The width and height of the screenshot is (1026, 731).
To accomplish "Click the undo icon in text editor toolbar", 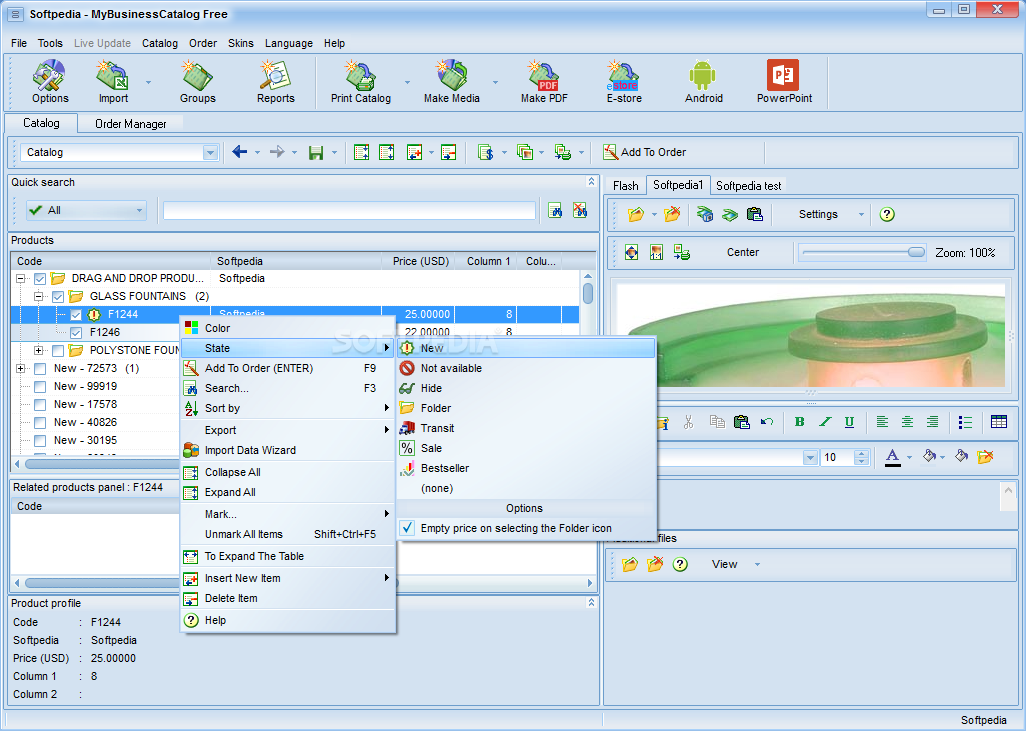I will coord(767,422).
